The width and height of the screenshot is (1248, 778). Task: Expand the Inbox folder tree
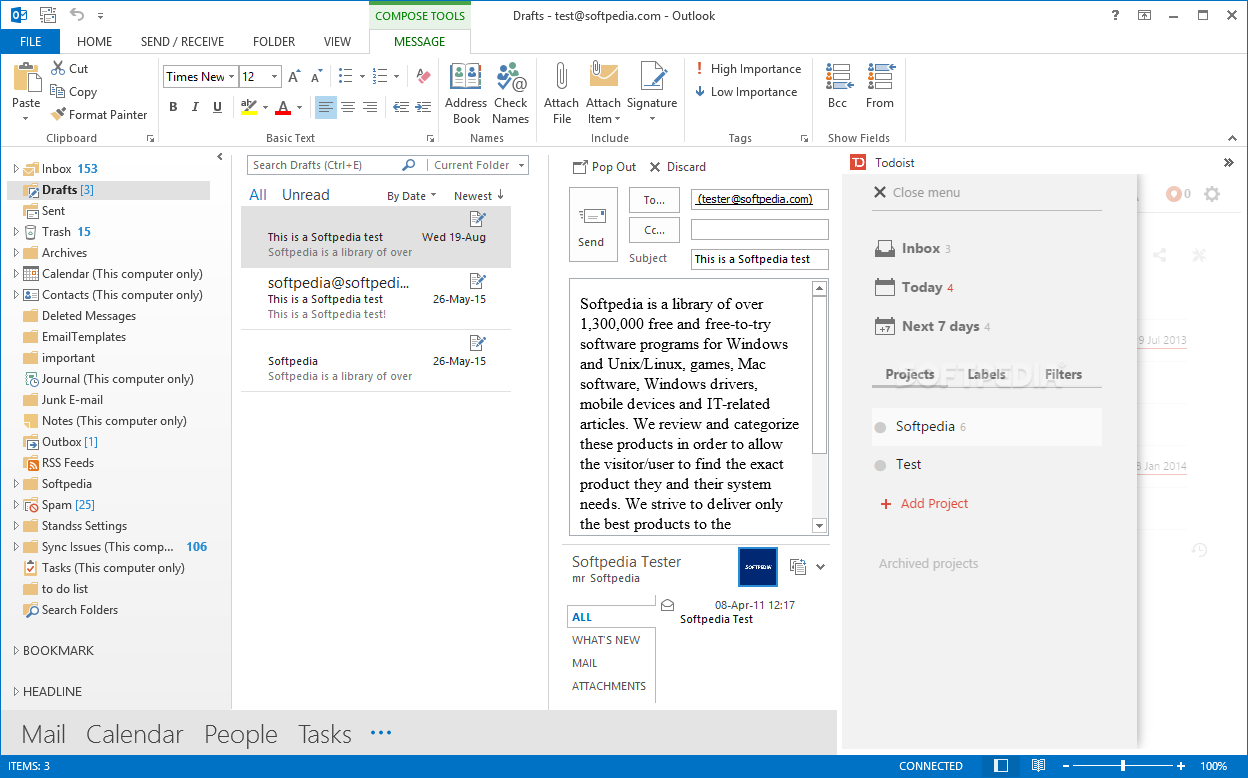pyautogui.click(x=15, y=169)
